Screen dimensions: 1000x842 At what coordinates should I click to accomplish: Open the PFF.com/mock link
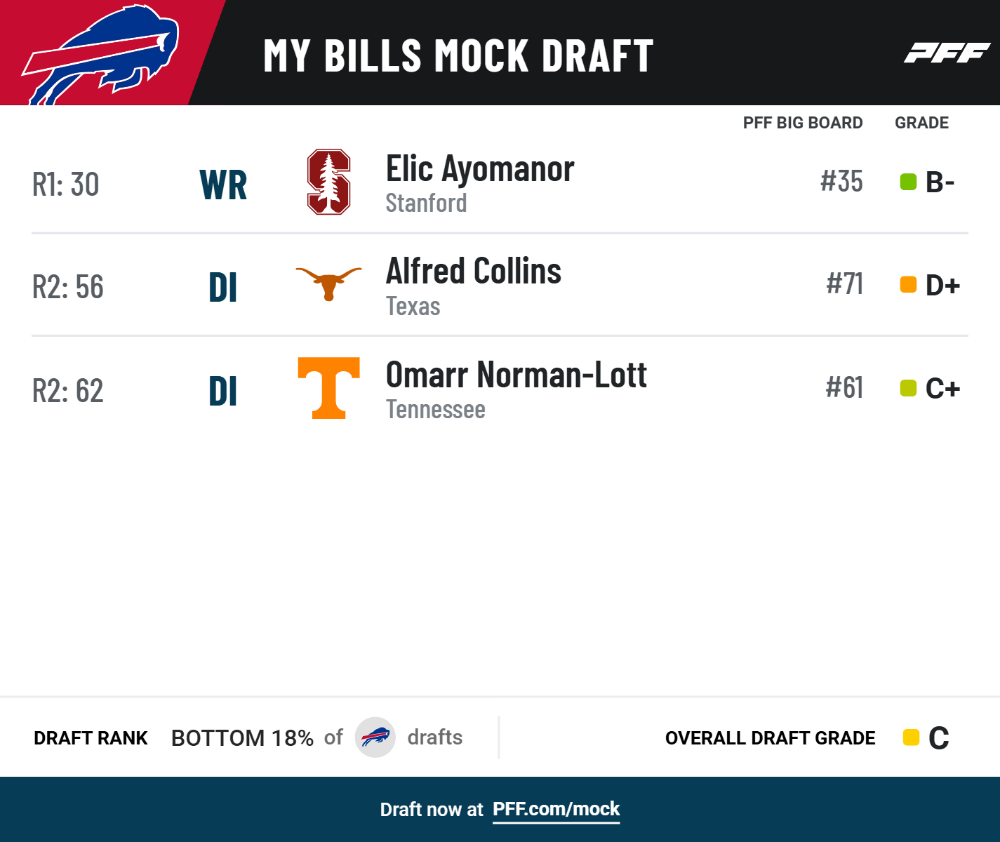click(x=556, y=809)
